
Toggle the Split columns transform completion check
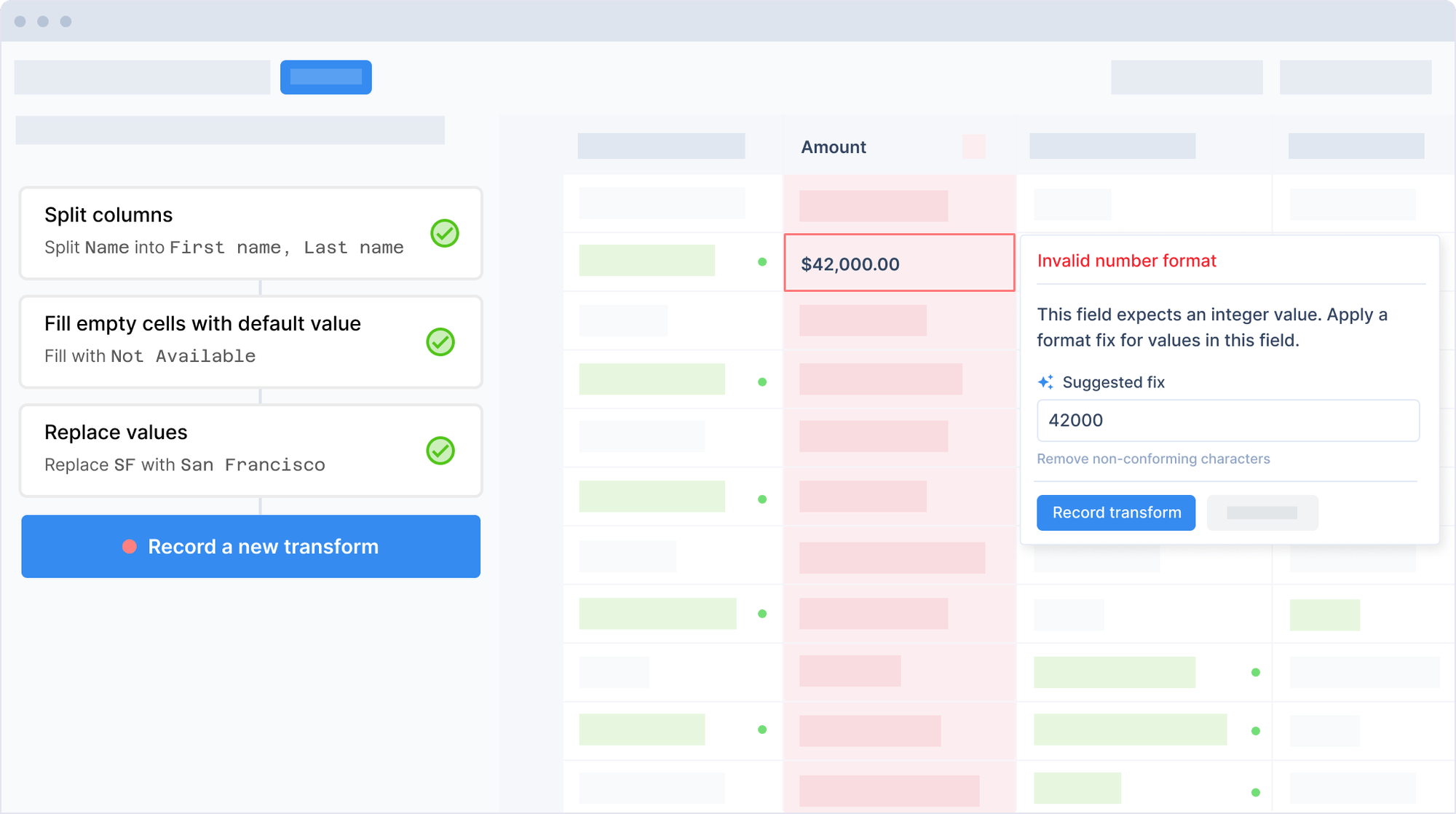pos(444,234)
